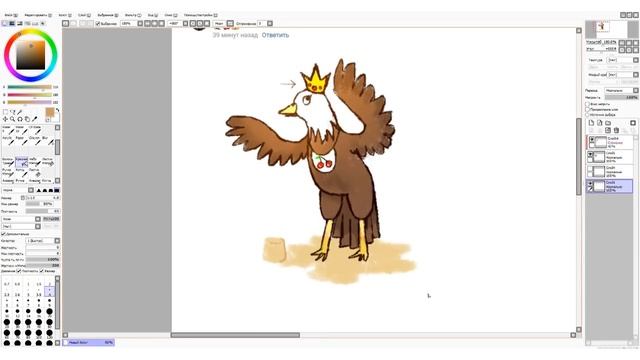Adjust the layer opacity slider
This screenshot has width=640, height=360.
[621, 98]
